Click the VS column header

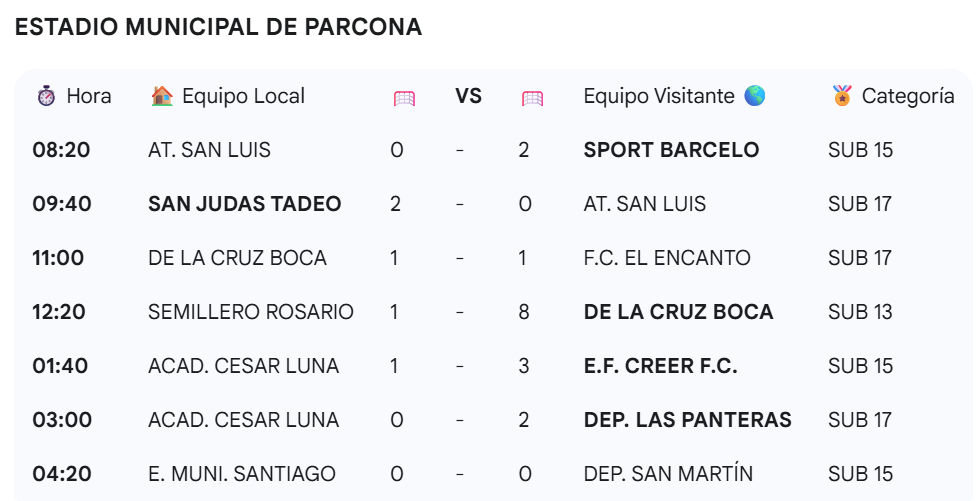(x=468, y=96)
